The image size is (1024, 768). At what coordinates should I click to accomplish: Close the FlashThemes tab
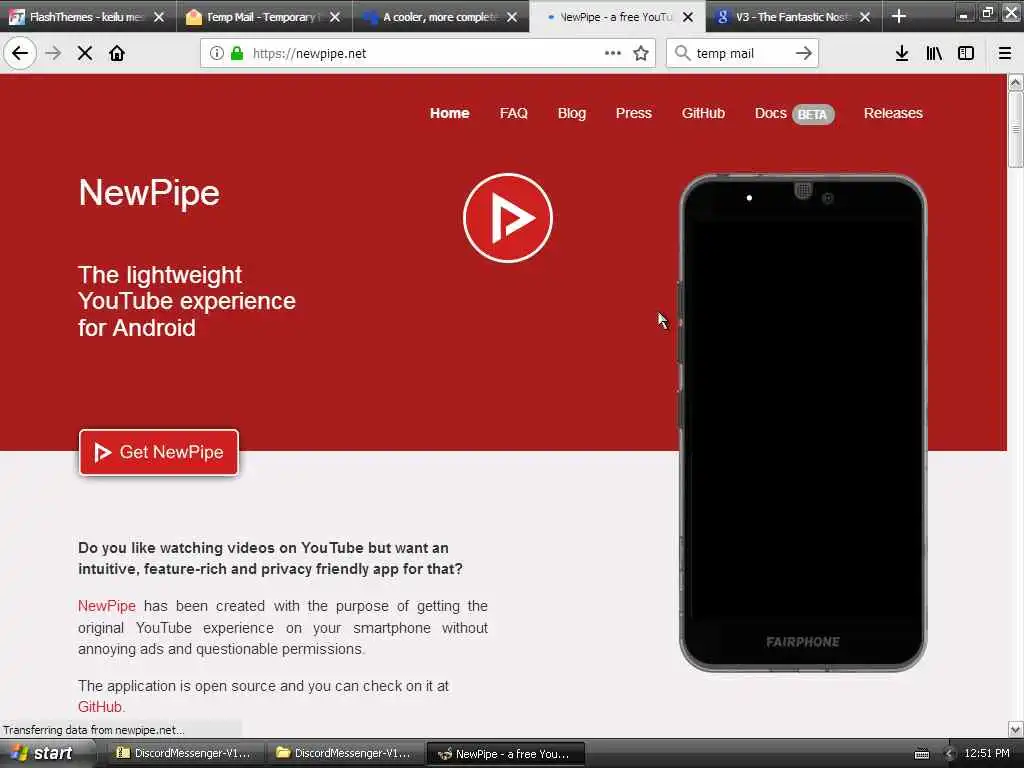pyautogui.click(x=159, y=17)
